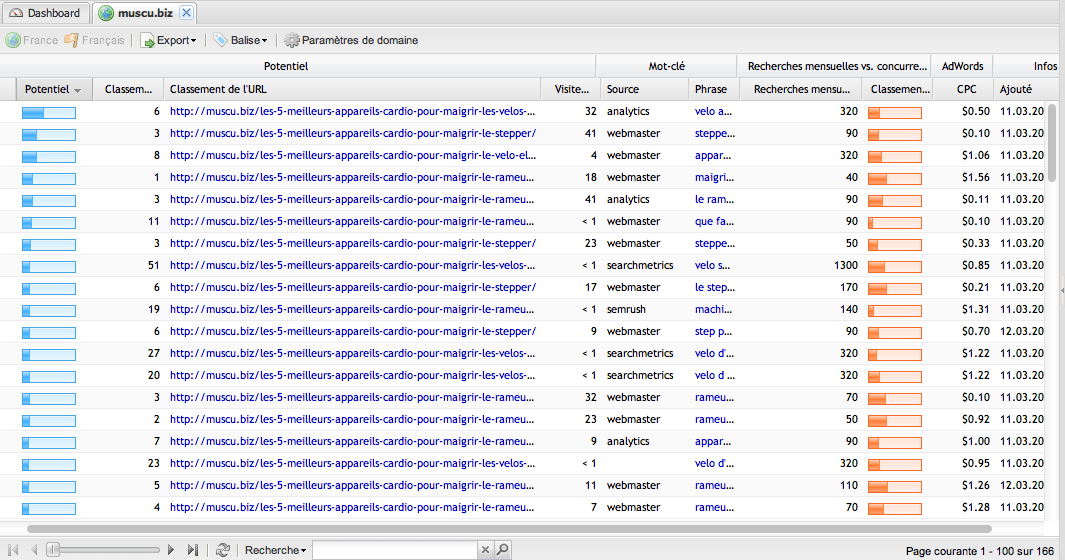The image size is (1065, 560).
Task: Click the Mot-clé group header
Action: (x=666, y=66)
